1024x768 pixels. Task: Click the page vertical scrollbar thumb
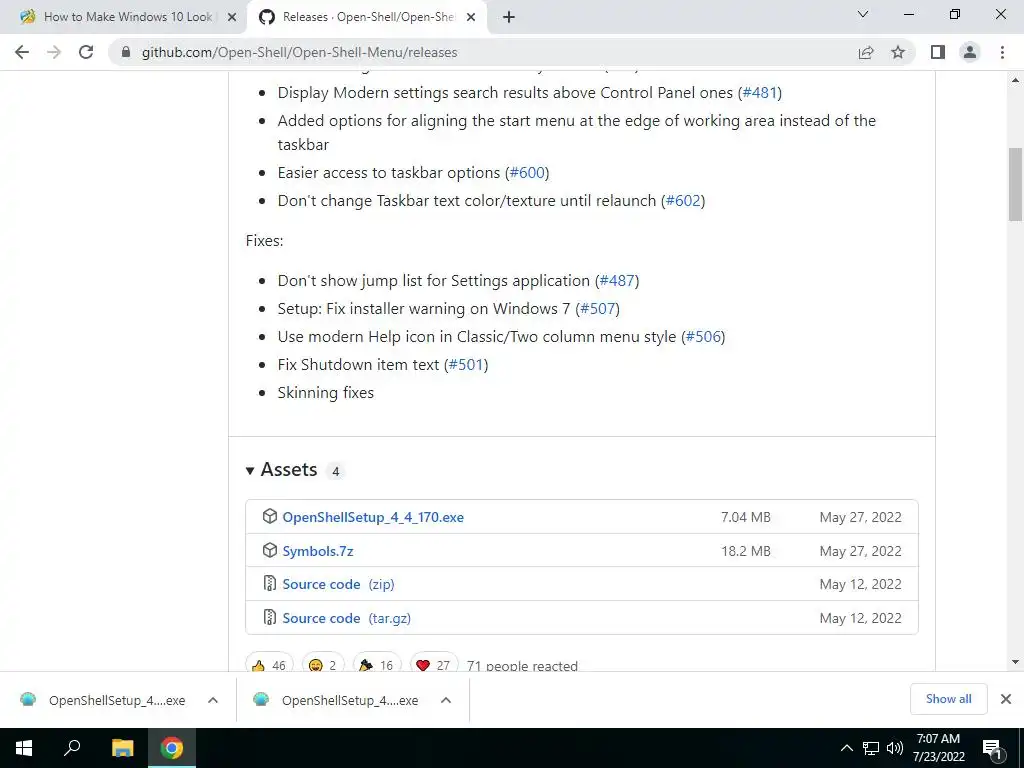1015,185
